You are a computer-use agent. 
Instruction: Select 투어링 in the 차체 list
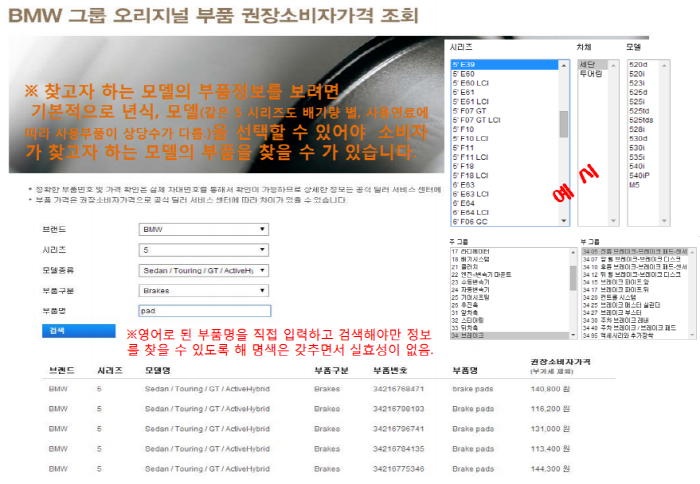click(593, 74)
